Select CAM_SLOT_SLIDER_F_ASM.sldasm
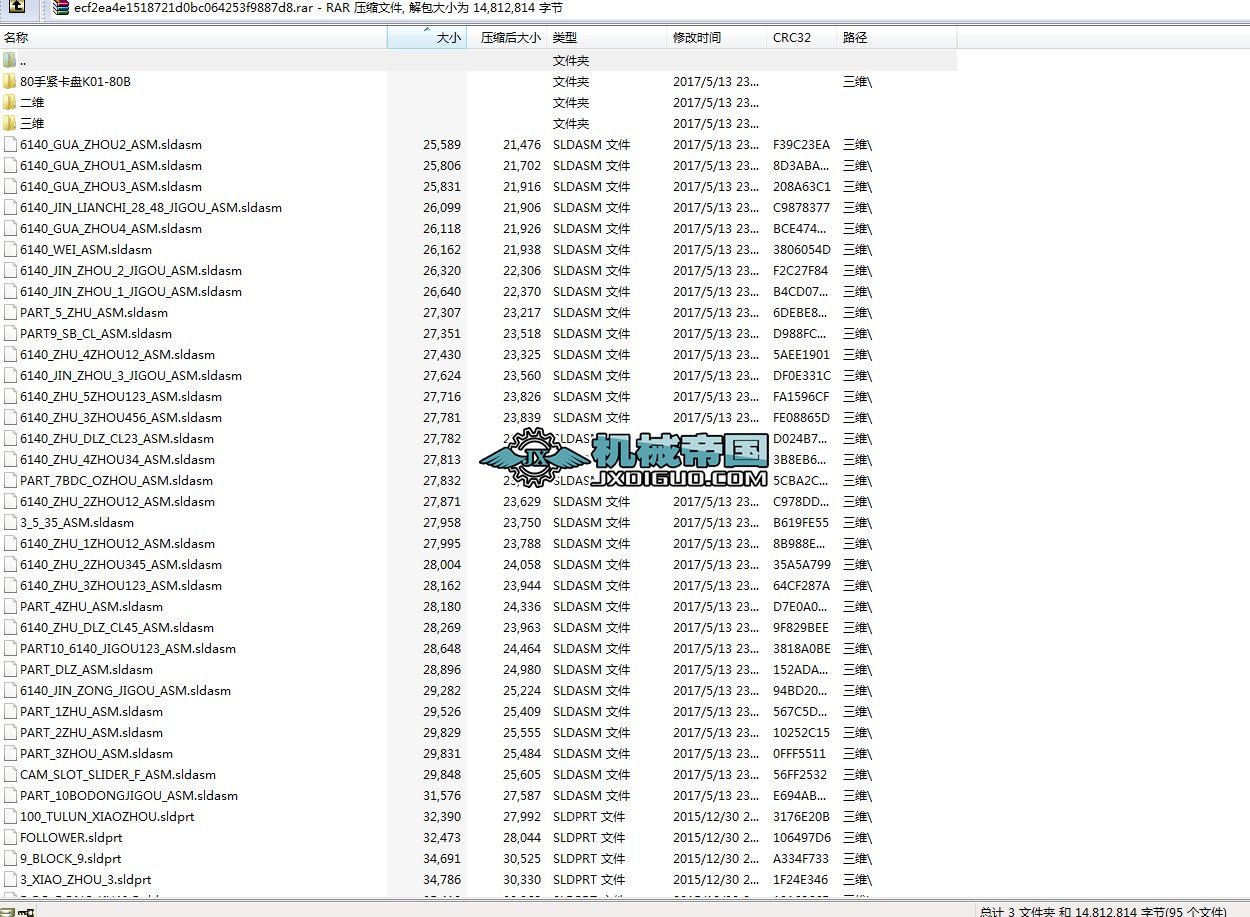Viewport: 1250px width, 917px height. [x=118, y=775]
